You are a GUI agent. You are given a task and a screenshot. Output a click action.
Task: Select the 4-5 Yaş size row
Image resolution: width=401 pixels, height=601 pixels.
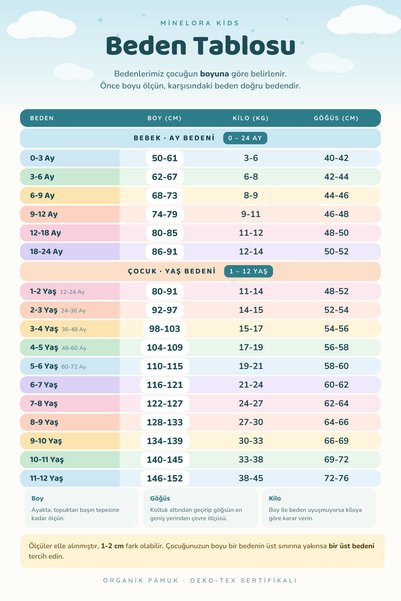tap(200, 348)
